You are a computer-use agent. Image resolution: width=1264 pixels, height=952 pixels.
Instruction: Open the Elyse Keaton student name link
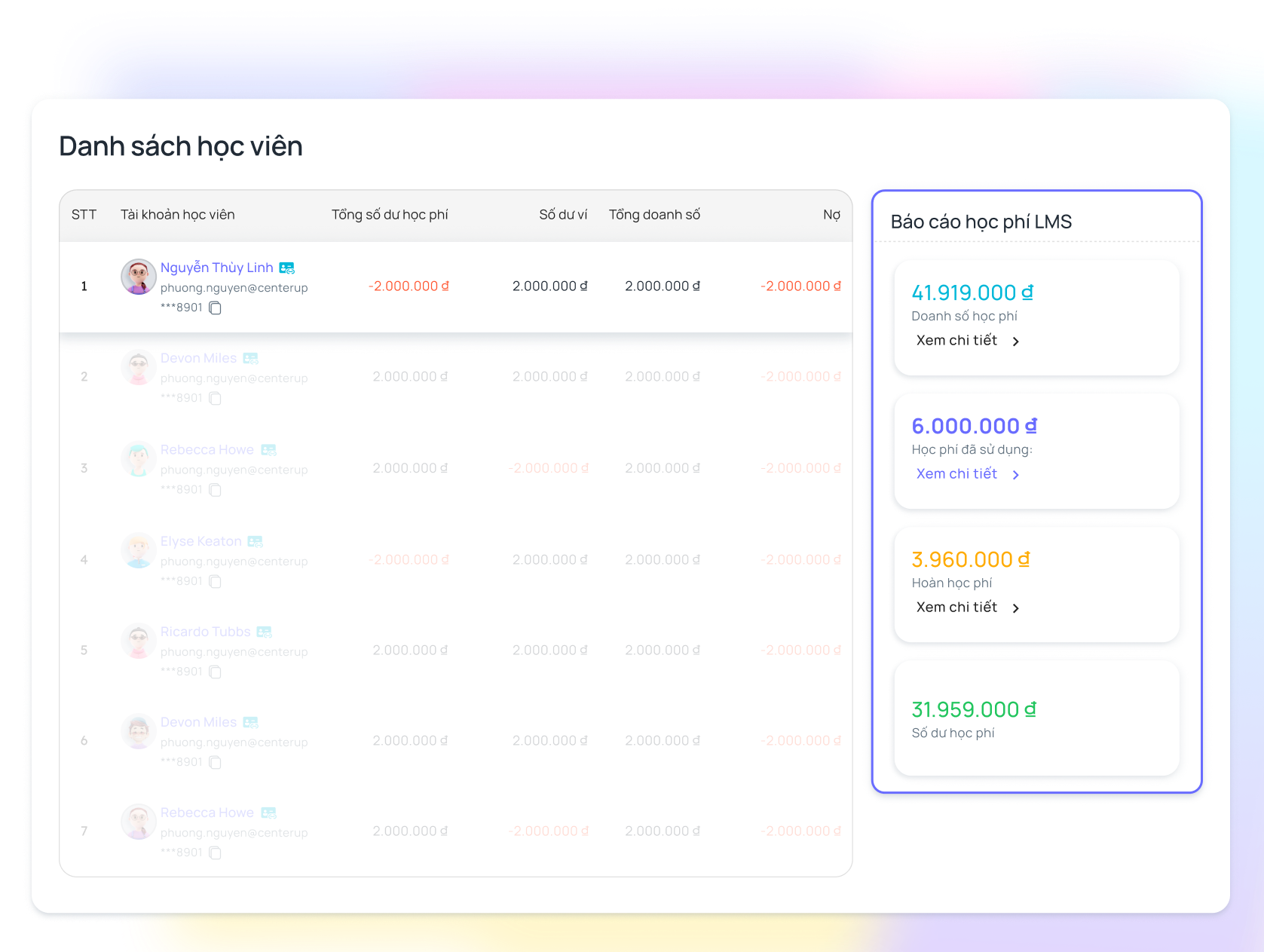(x=200, y=541)
